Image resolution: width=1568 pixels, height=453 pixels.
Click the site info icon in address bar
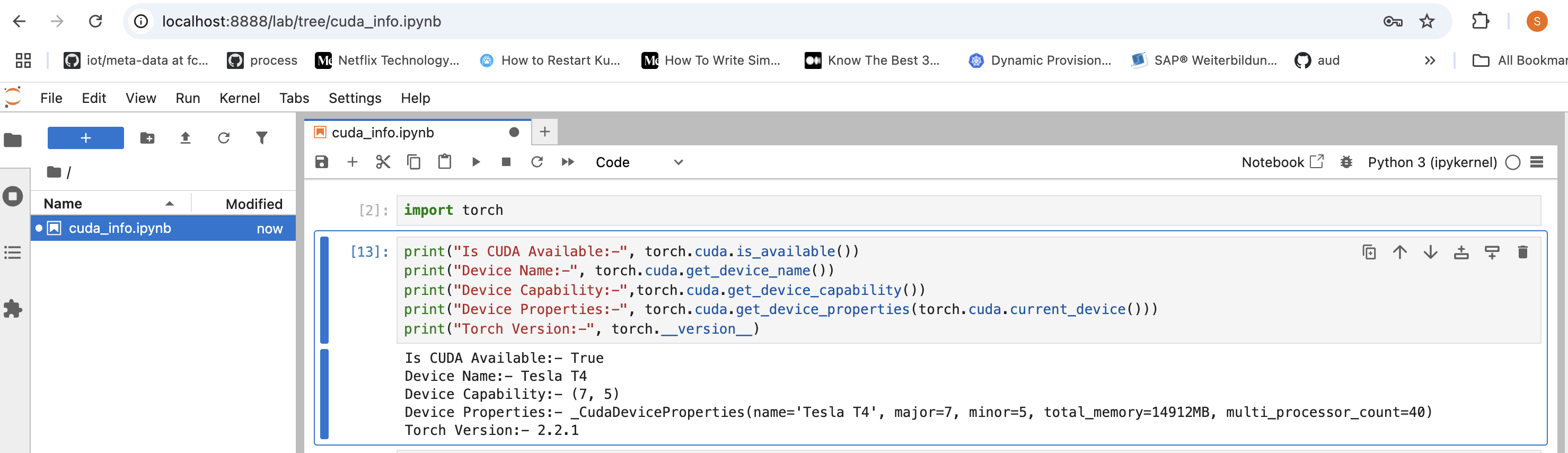coord(141,21)
